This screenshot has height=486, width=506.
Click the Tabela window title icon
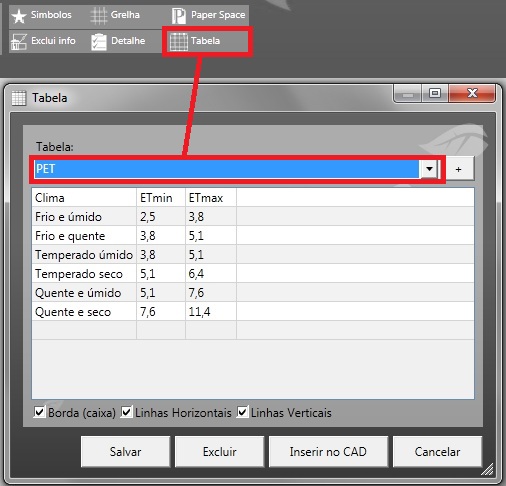19,98
